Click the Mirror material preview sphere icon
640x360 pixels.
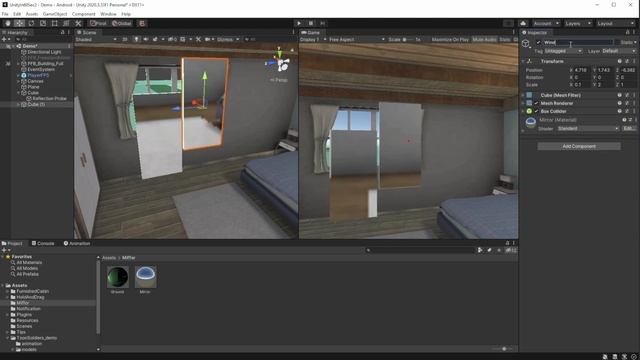(x=531, y=122)
